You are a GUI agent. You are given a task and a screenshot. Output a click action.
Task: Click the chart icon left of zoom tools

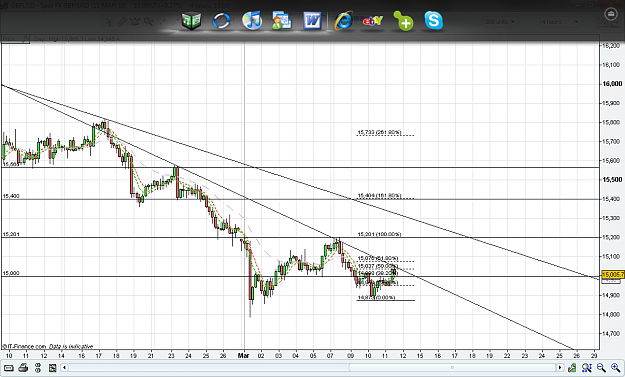pyautogui.click(x=572, y=367)
